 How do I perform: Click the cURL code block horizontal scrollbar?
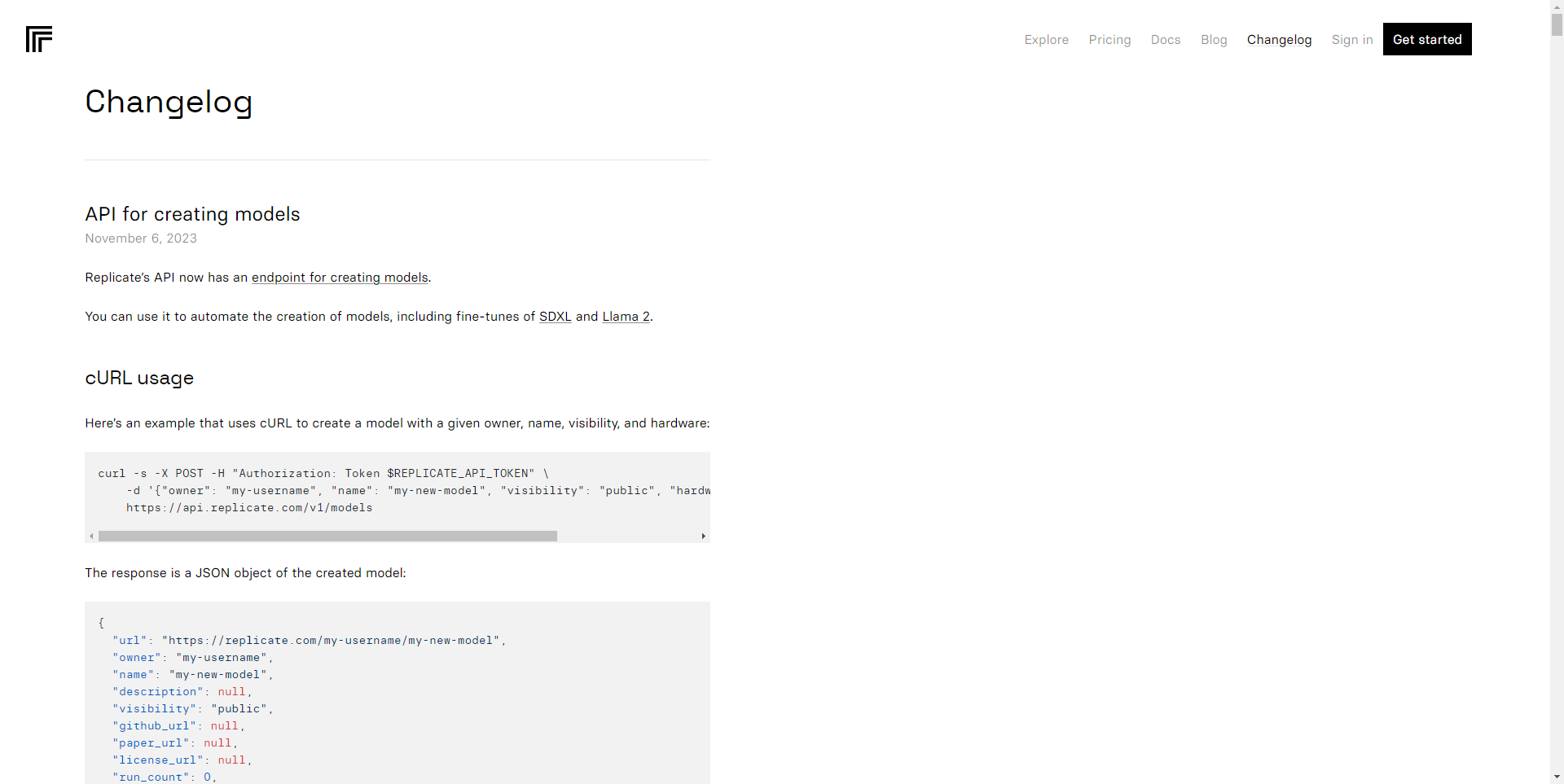click(x=327, y=536)
